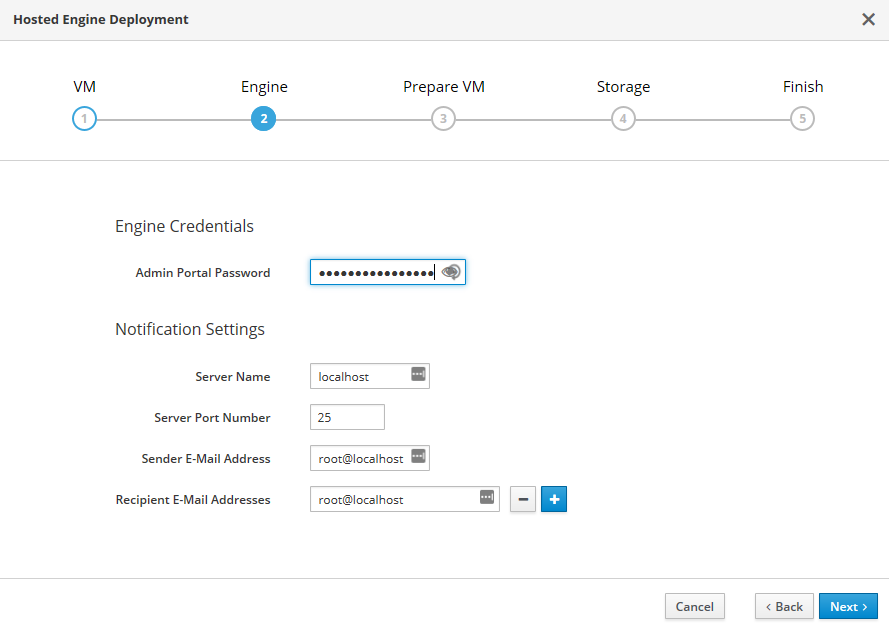889x628 pixels.
Task: Click the Recipient E-Mail Addresses input
Action: pos(393,499)
